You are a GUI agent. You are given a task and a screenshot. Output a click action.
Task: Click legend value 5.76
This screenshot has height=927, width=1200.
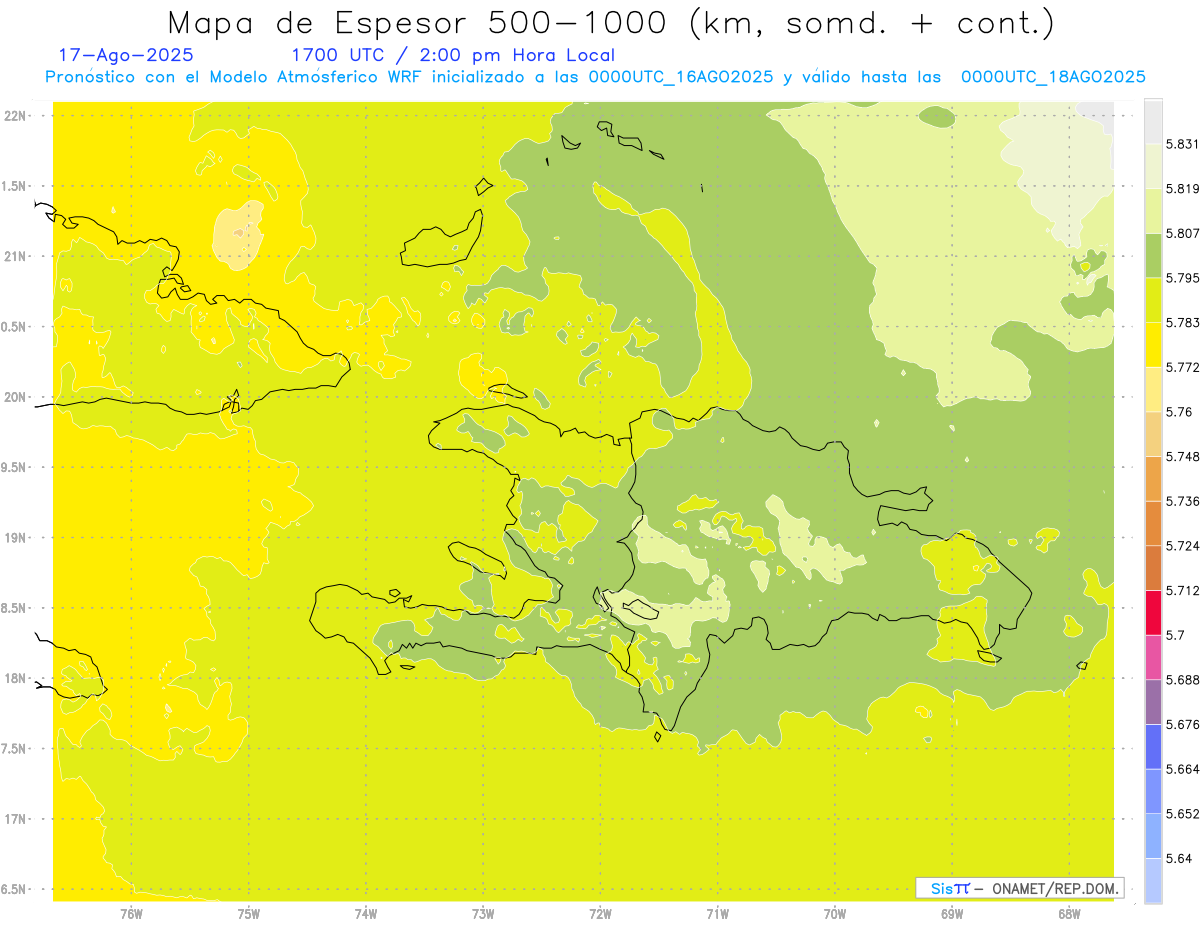(1178, 412)
